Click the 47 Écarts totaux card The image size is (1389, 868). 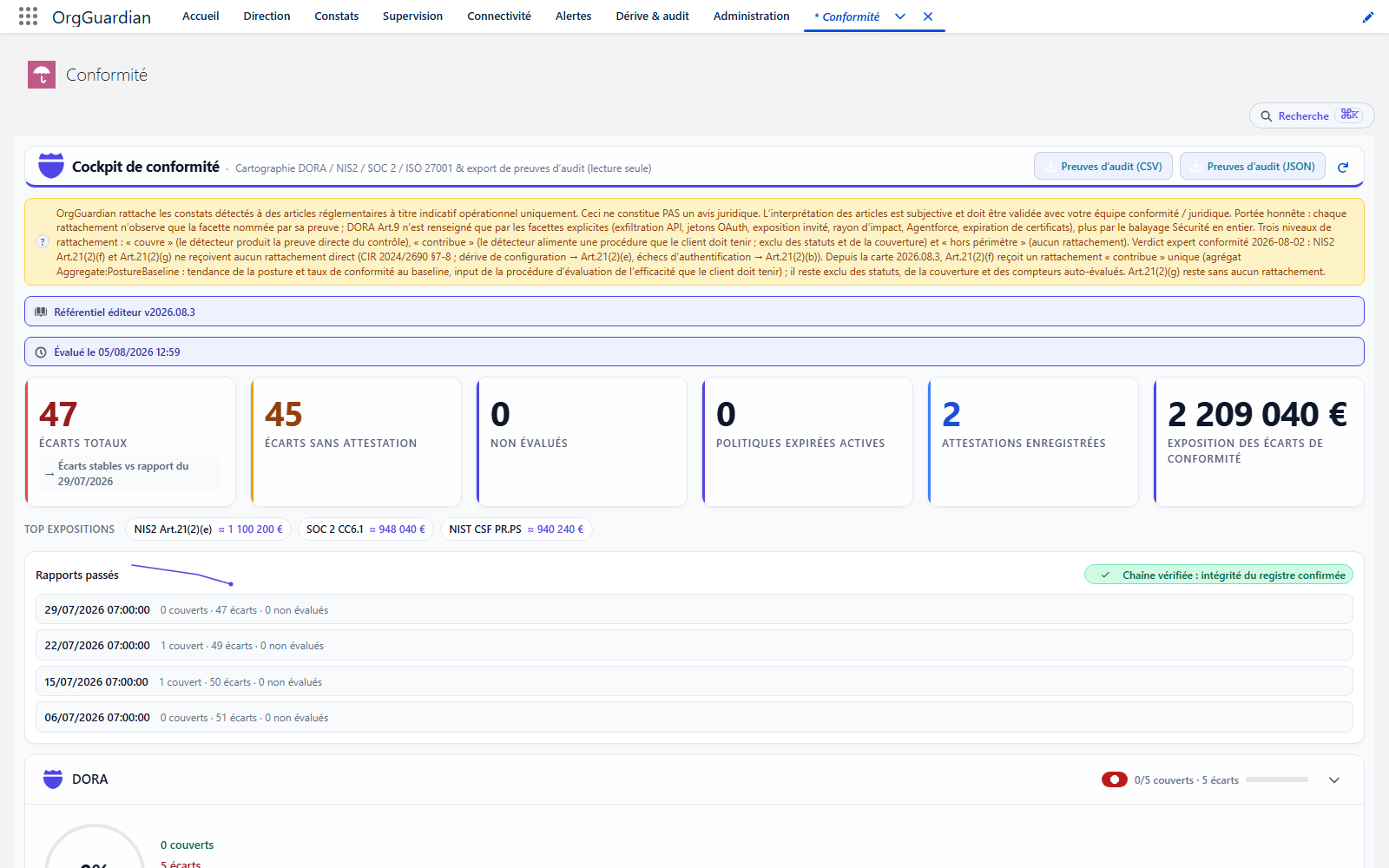tap(130, 442)
